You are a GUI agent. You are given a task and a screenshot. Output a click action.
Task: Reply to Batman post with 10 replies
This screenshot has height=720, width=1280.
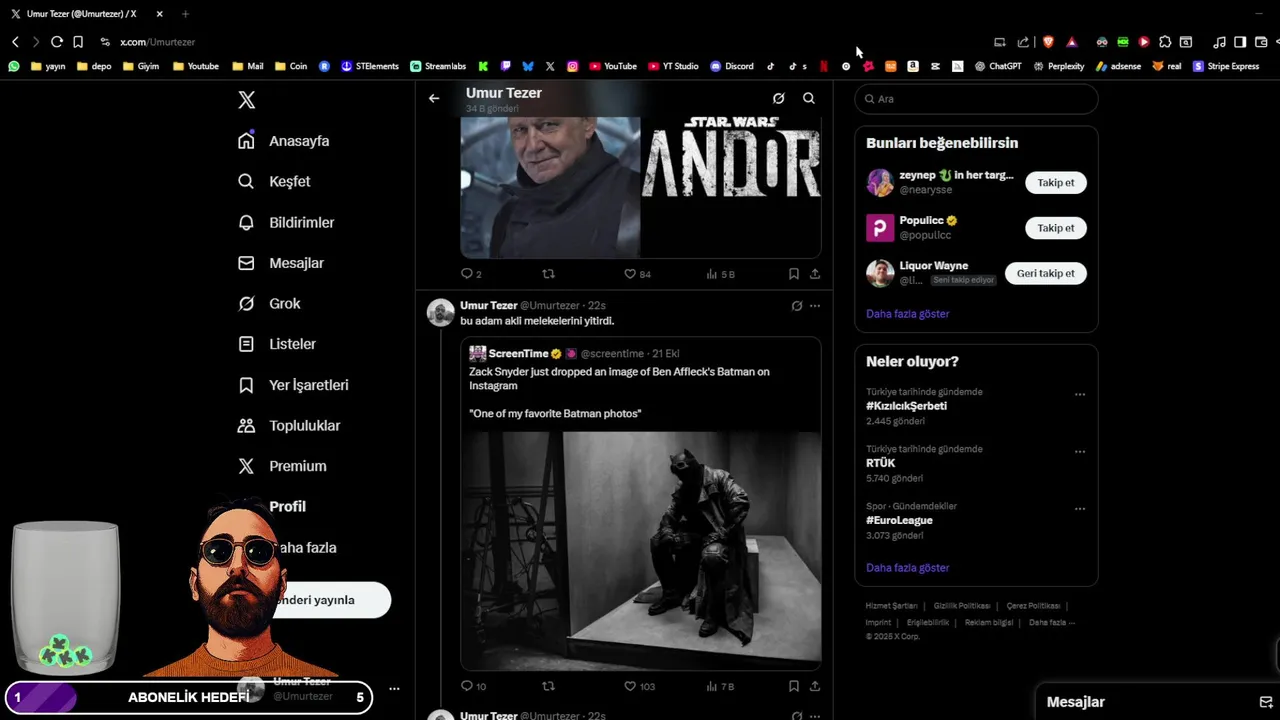(473, 686)
